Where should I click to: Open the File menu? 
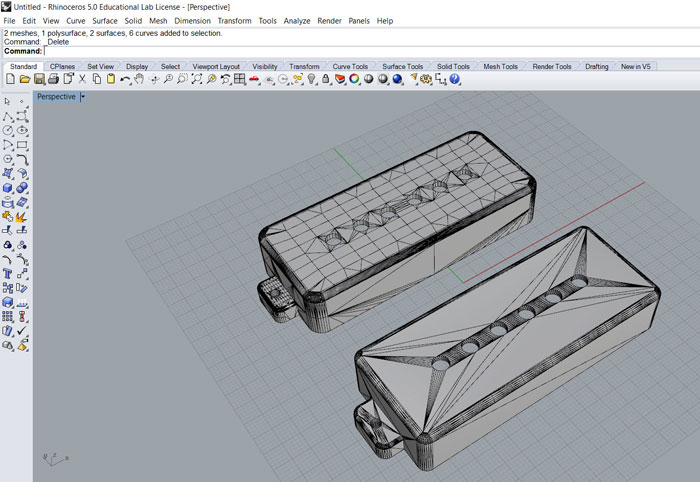[x=9, y=21]
